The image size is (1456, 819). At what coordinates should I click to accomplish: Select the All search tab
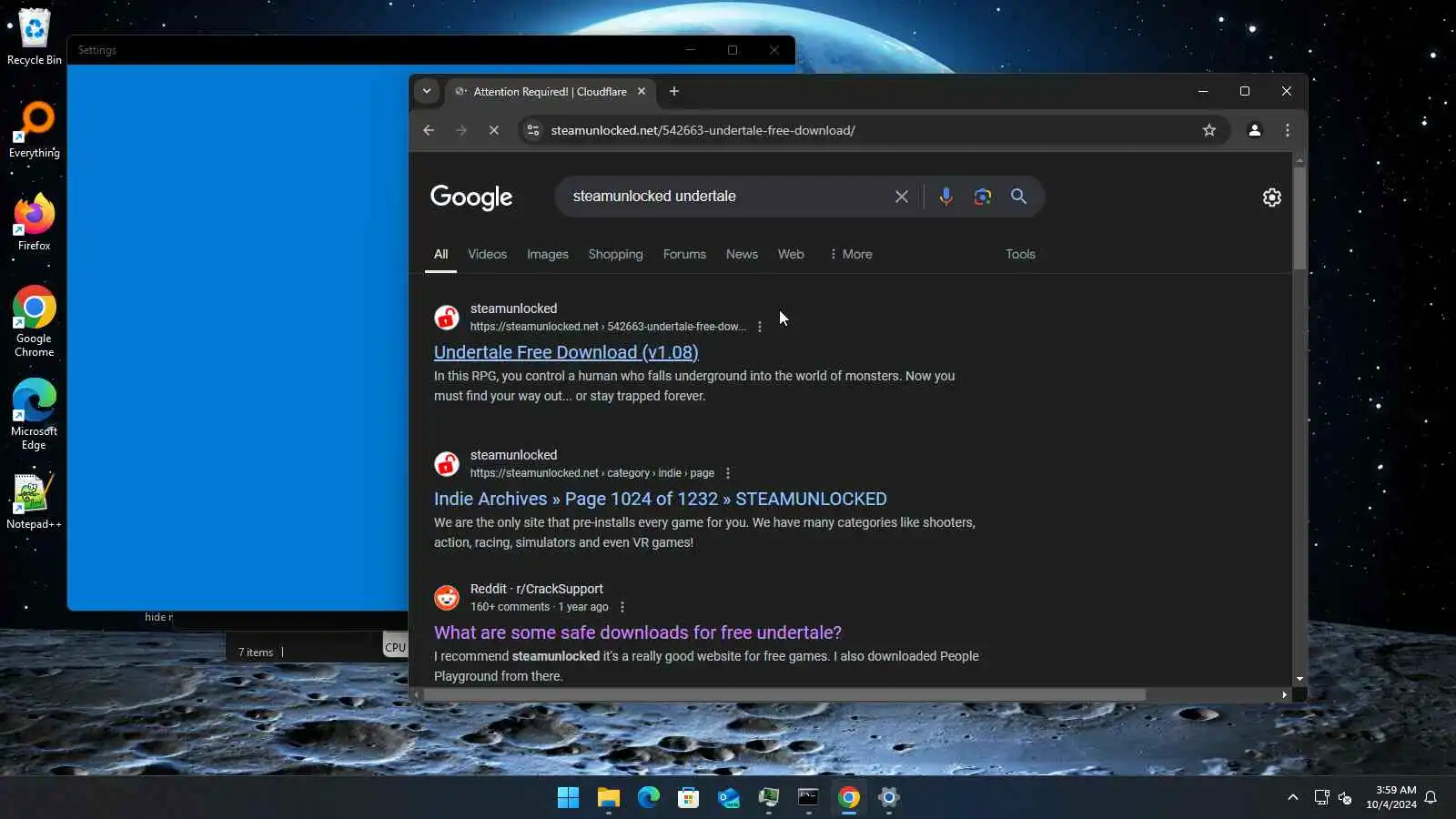point(441,254)
